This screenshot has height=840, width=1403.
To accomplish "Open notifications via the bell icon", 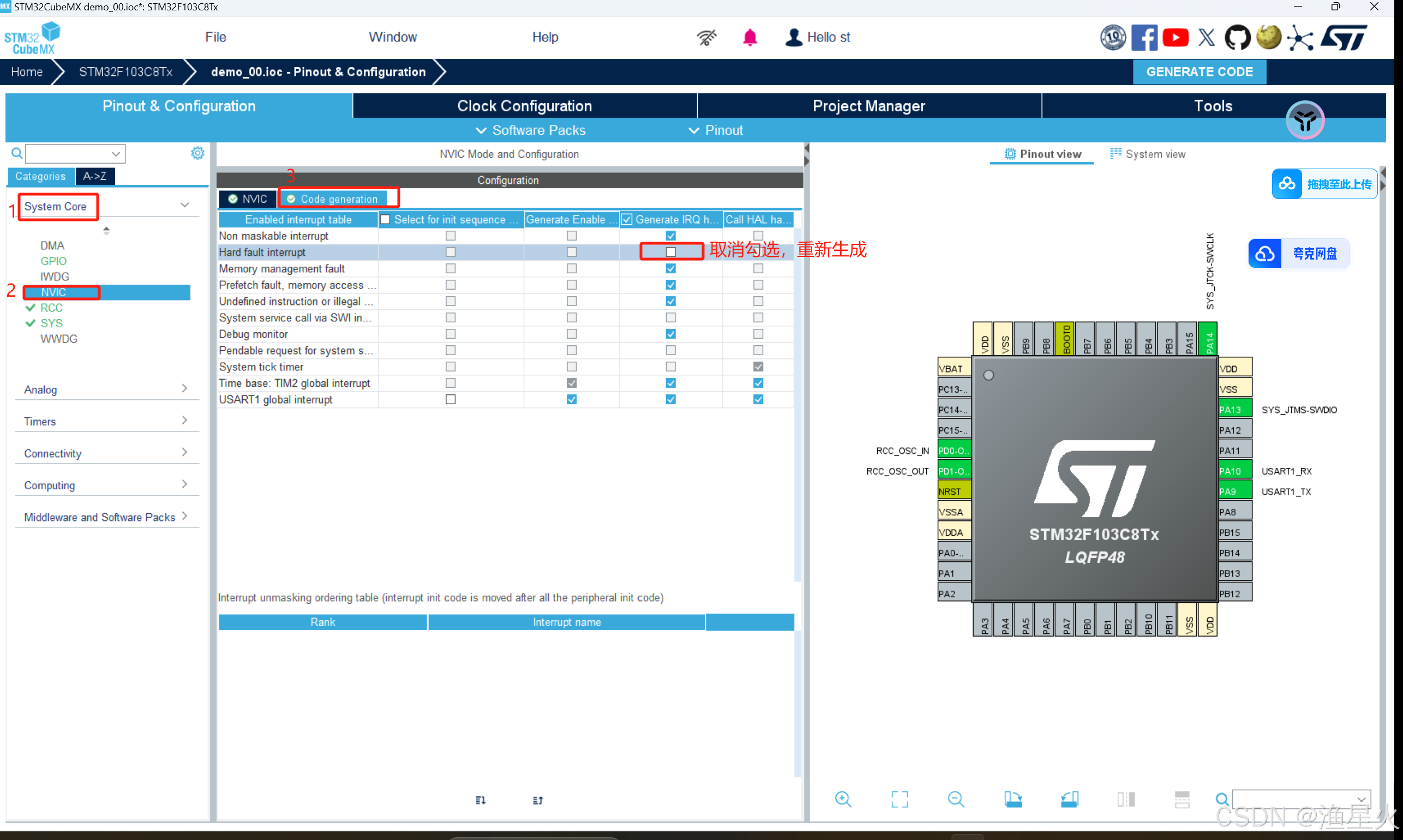I will click(x=750, y=37).
